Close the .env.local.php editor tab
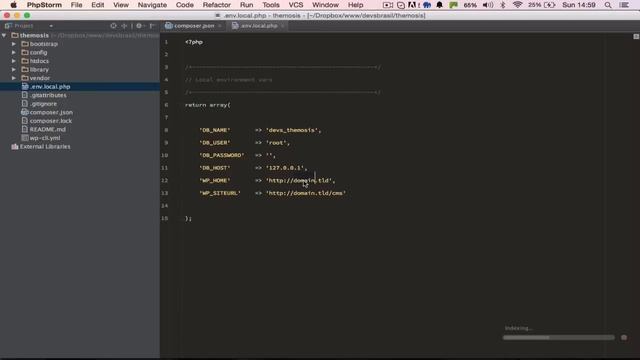This screenshot has height=360, width=640. pos(282,26)
